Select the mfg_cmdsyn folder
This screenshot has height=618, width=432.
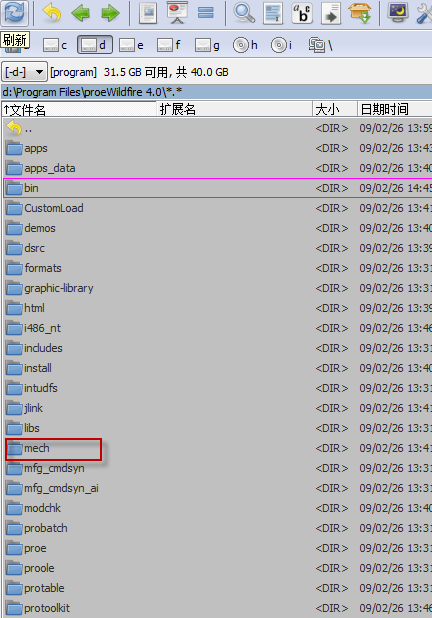click(x=45, y=469)
